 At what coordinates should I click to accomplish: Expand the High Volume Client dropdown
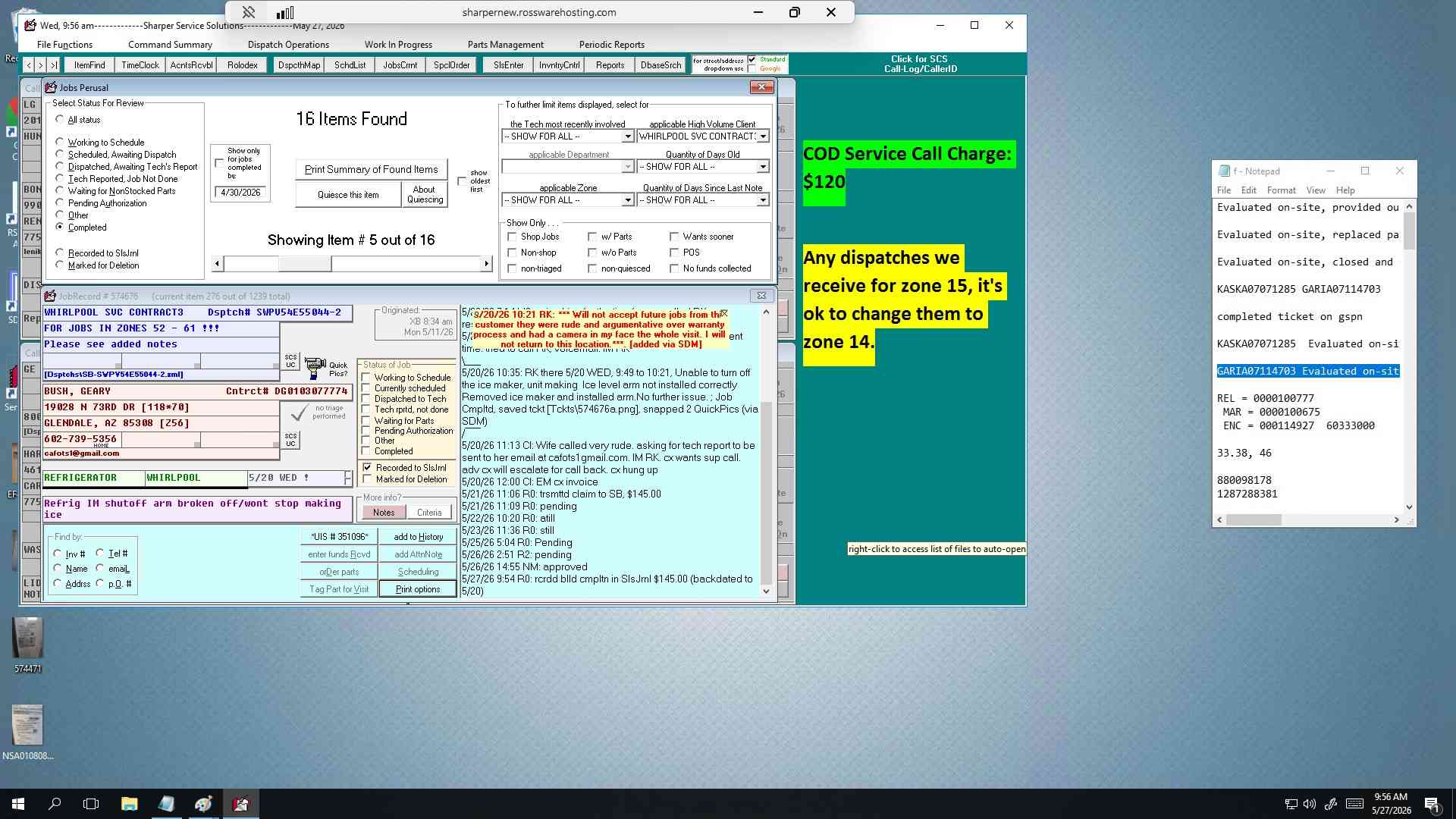coord(762,136)
